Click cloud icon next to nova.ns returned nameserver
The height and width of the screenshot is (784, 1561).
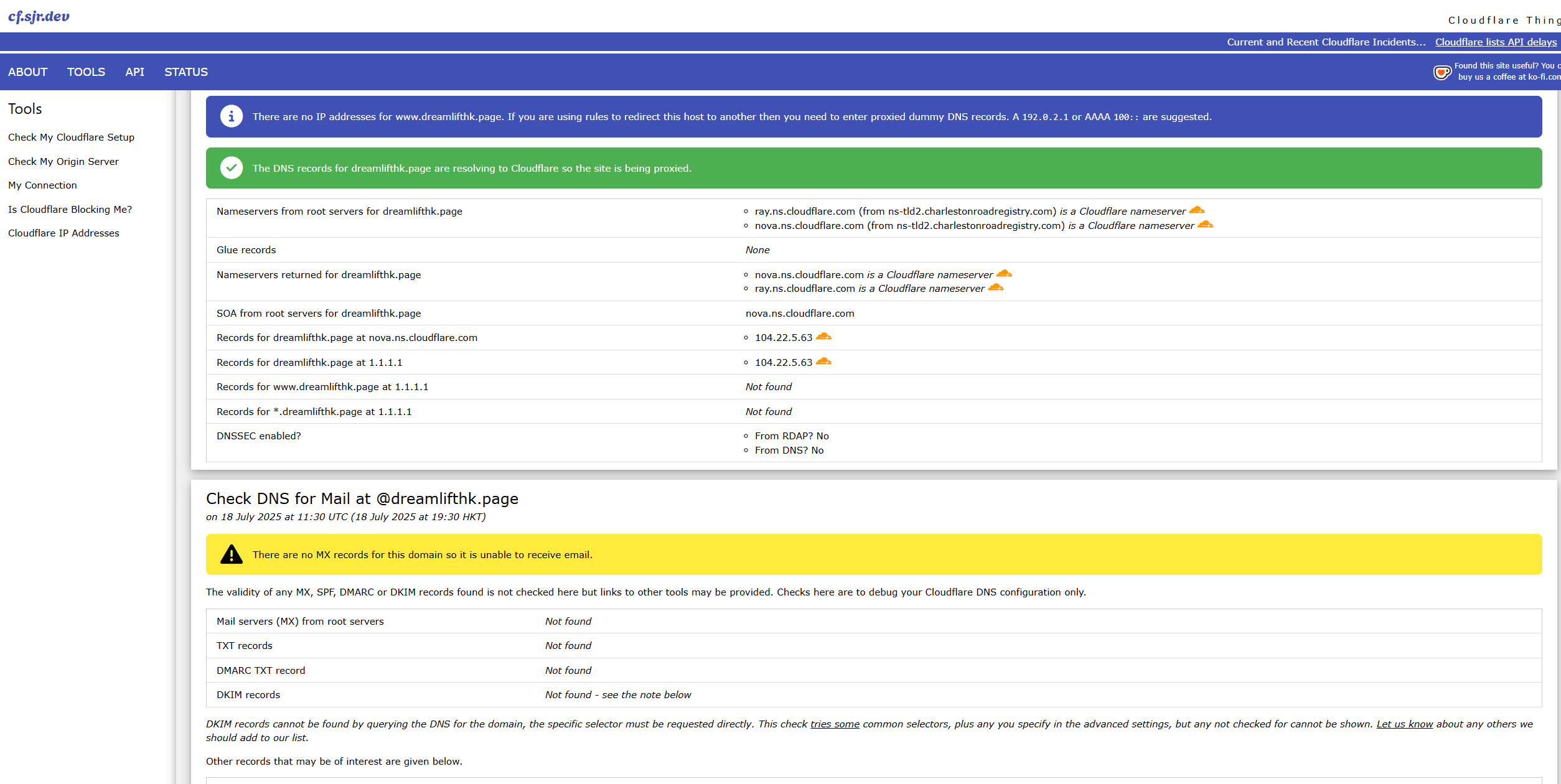(x=1004, y=274)
